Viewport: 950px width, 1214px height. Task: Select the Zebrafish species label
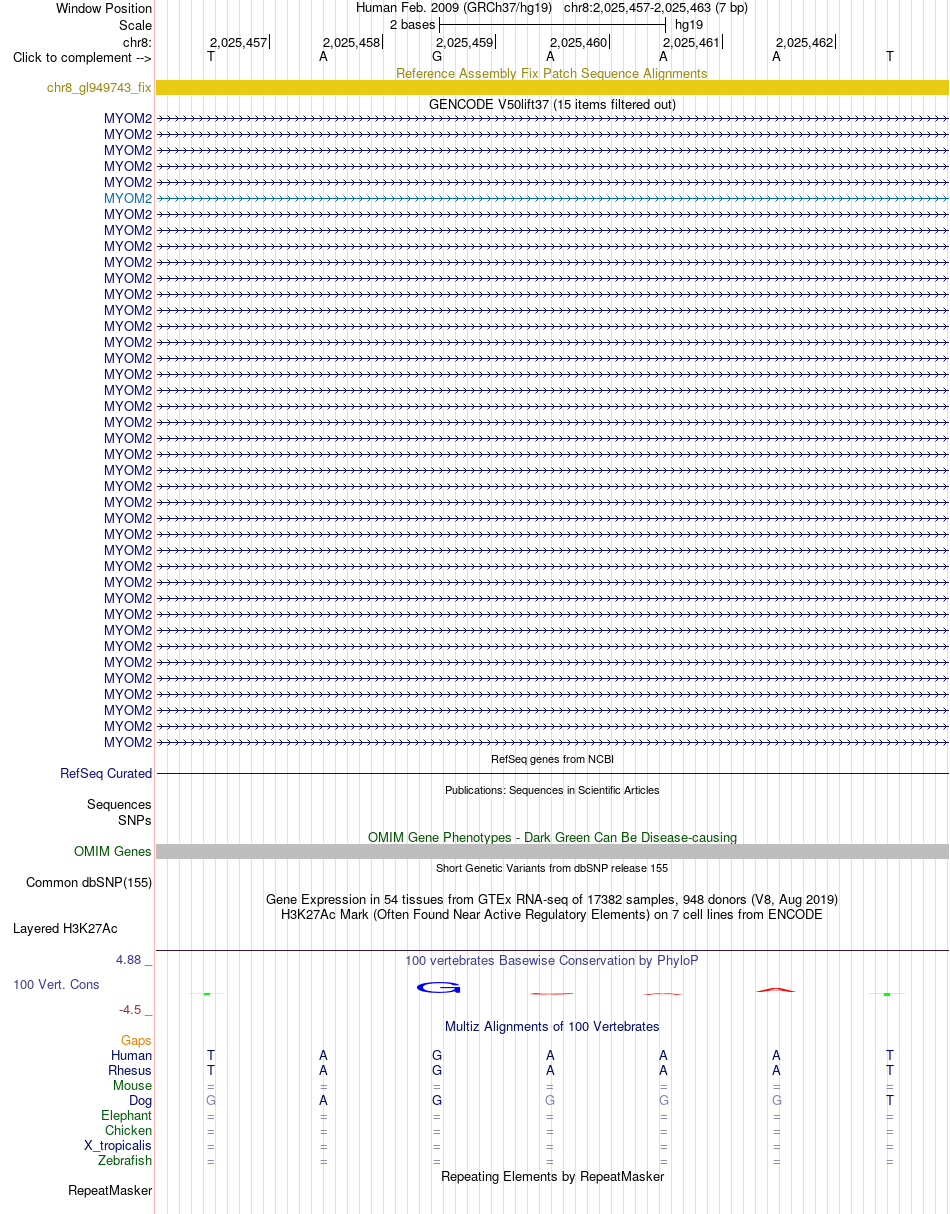[125, 1160]
